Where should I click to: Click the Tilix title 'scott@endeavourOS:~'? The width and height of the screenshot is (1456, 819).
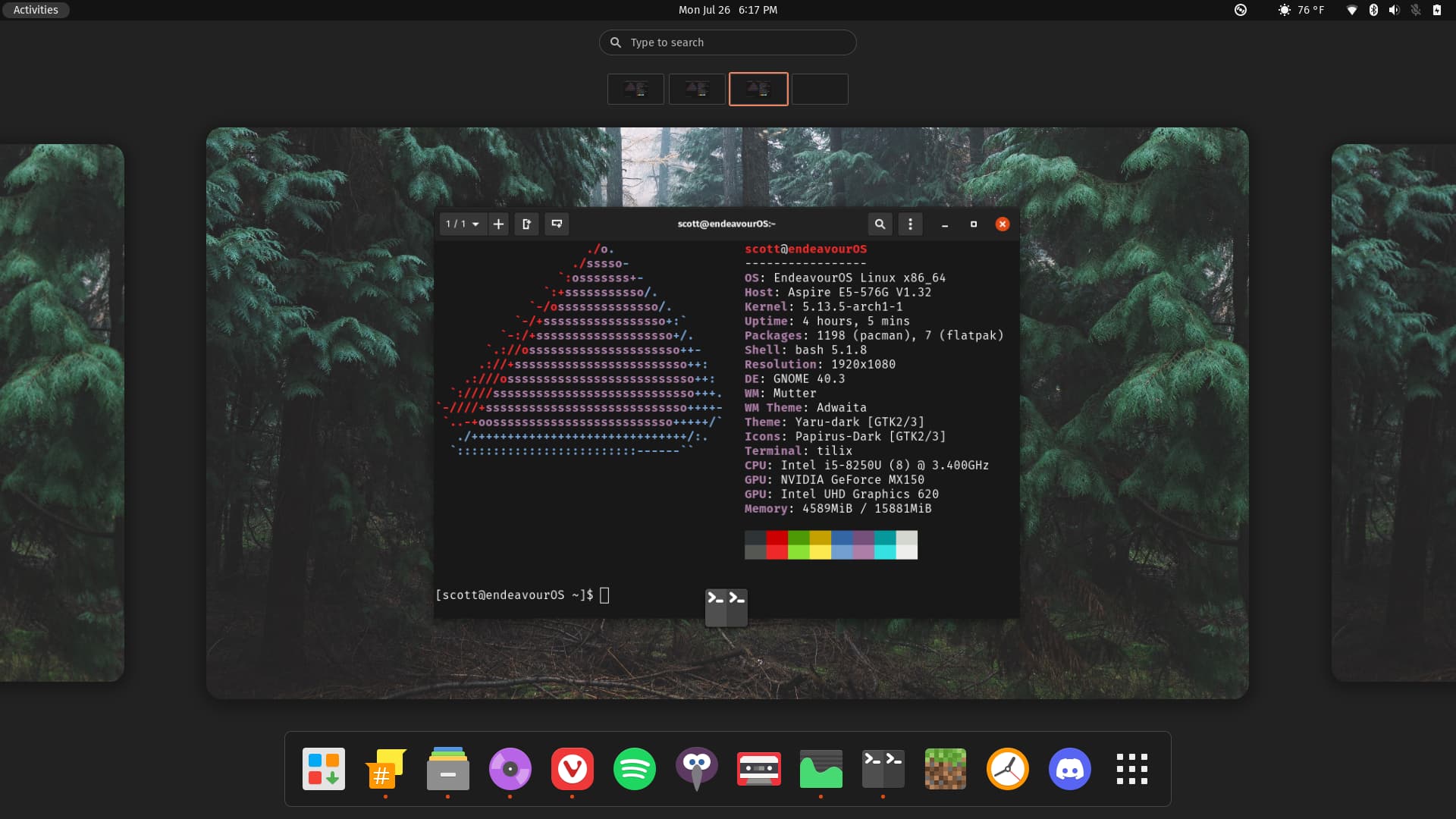pyautogui.click(x=726, y=224)
